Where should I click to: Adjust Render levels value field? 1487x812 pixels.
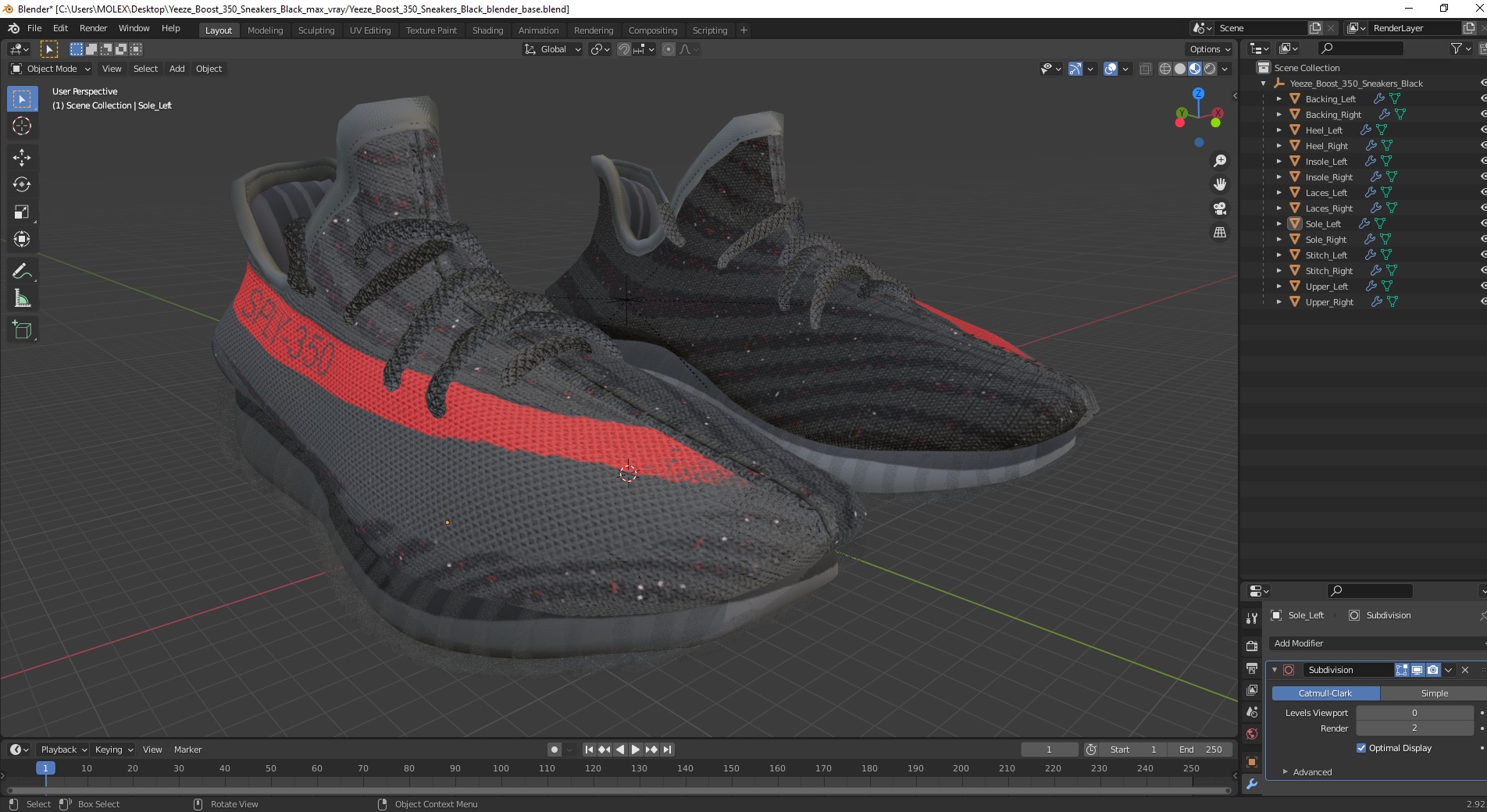pos(1414,728)
